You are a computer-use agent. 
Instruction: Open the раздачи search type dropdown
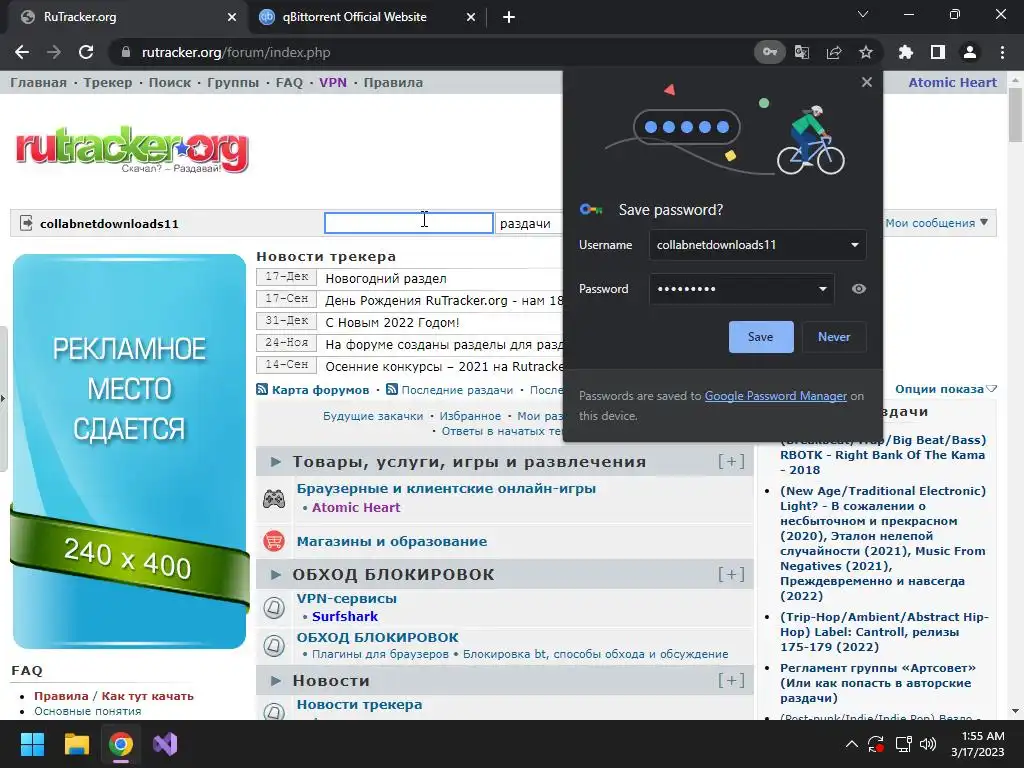click(x=528, y=223)
